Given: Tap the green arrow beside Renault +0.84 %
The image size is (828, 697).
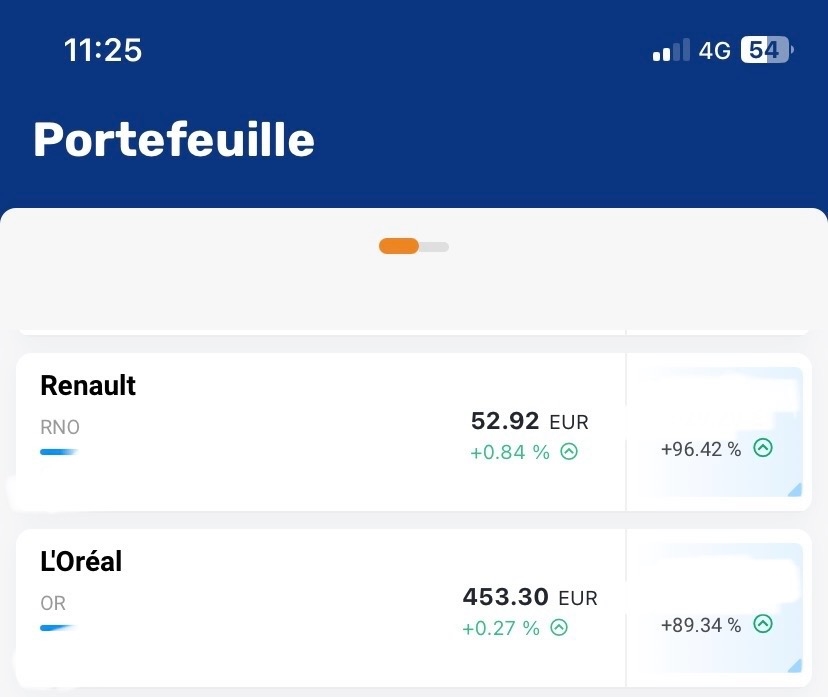Looking at the screenshot, I should pos(569,452).
